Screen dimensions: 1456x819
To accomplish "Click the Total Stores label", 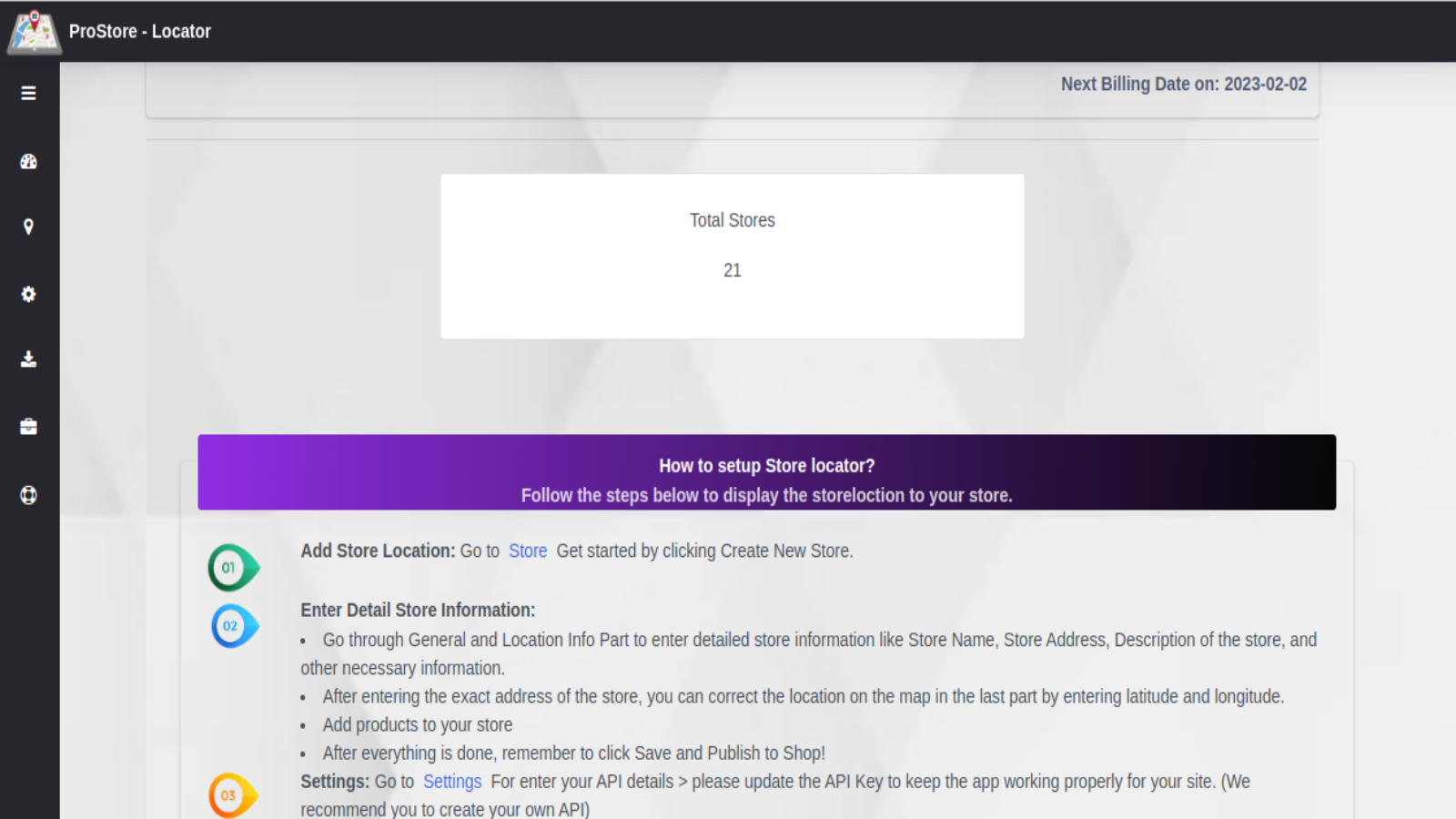I will point(733,220).
